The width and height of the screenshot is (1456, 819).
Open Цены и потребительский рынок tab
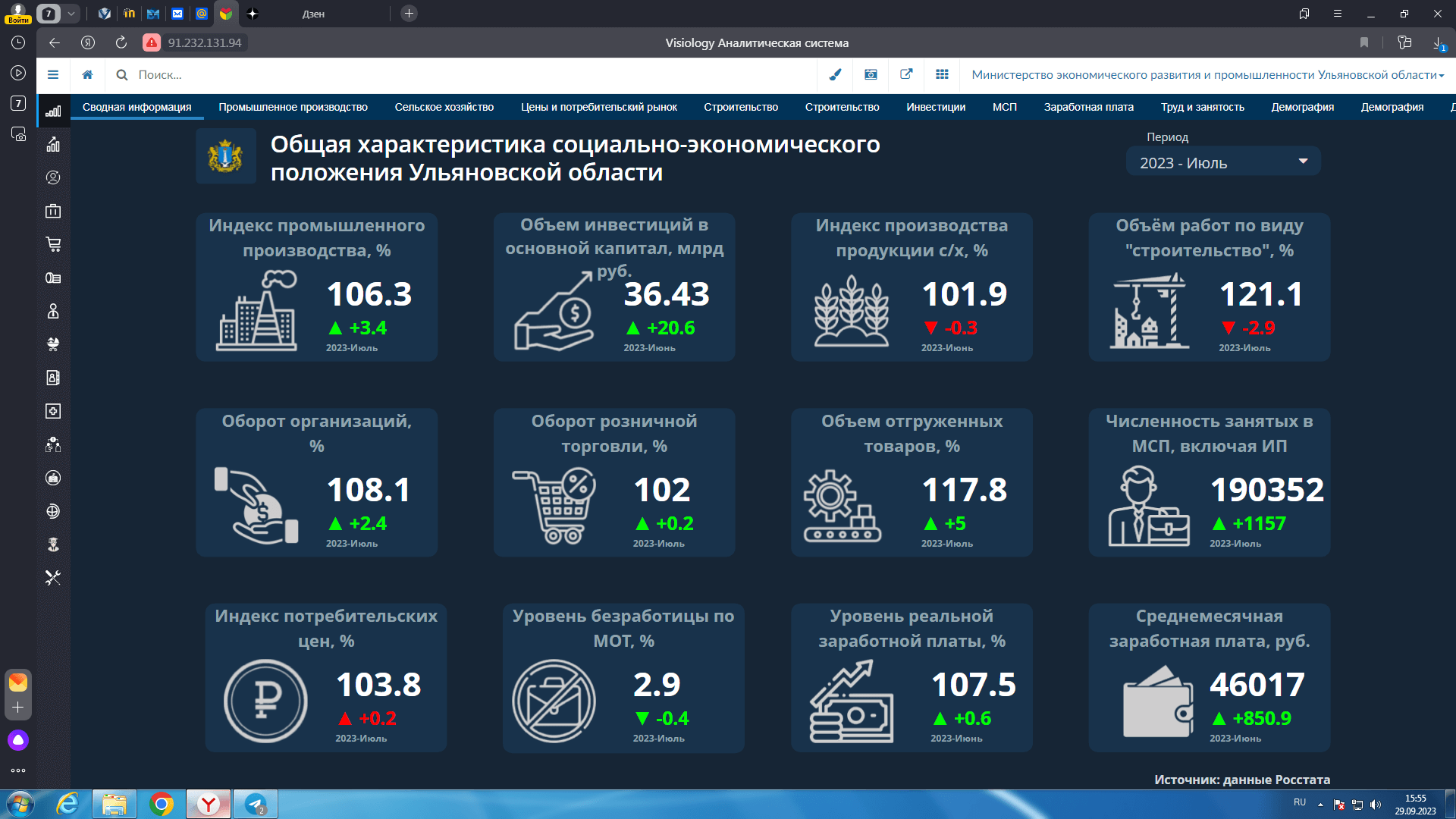tap(598, 107)
